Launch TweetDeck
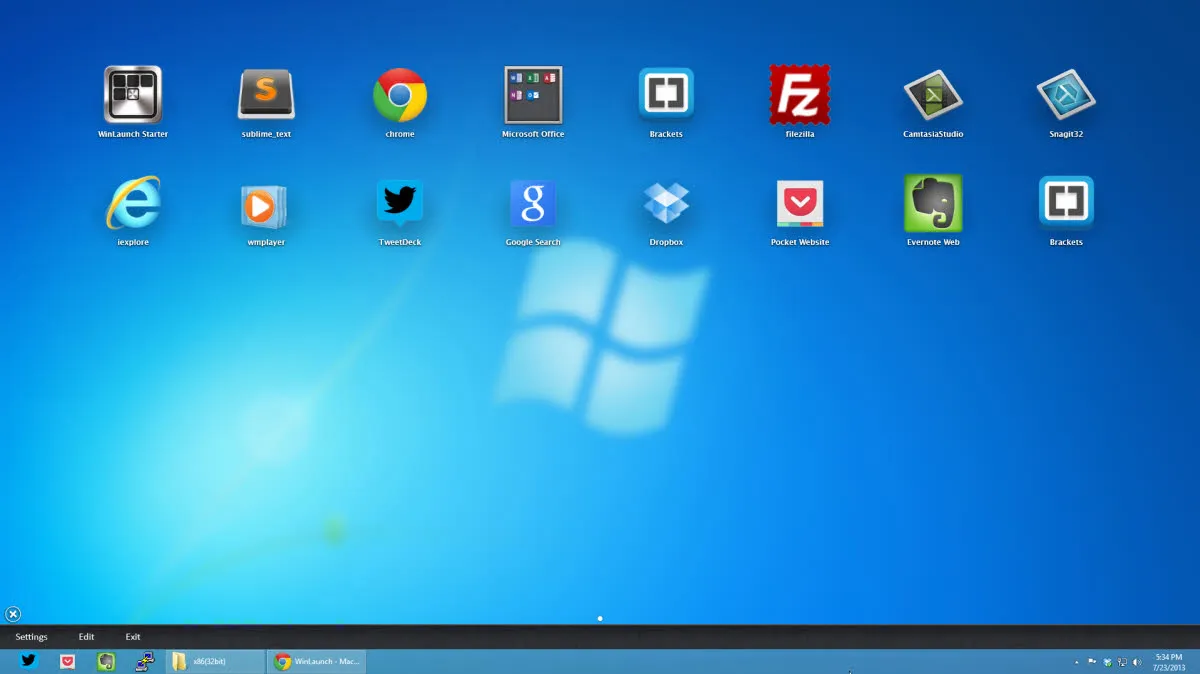The image size is (1200, 674). (x=399, y=205)
